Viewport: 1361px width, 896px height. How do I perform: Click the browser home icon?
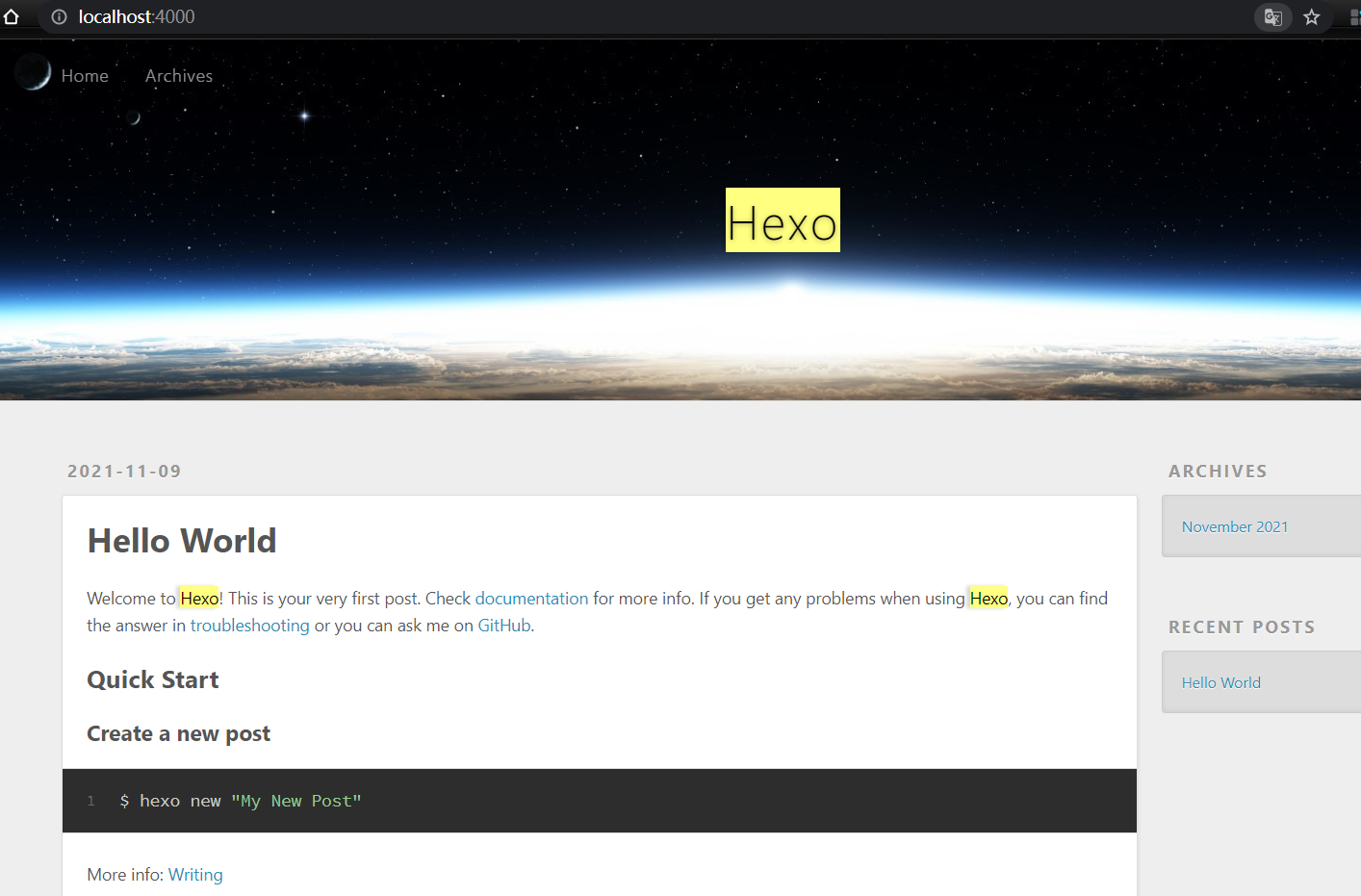11,16
